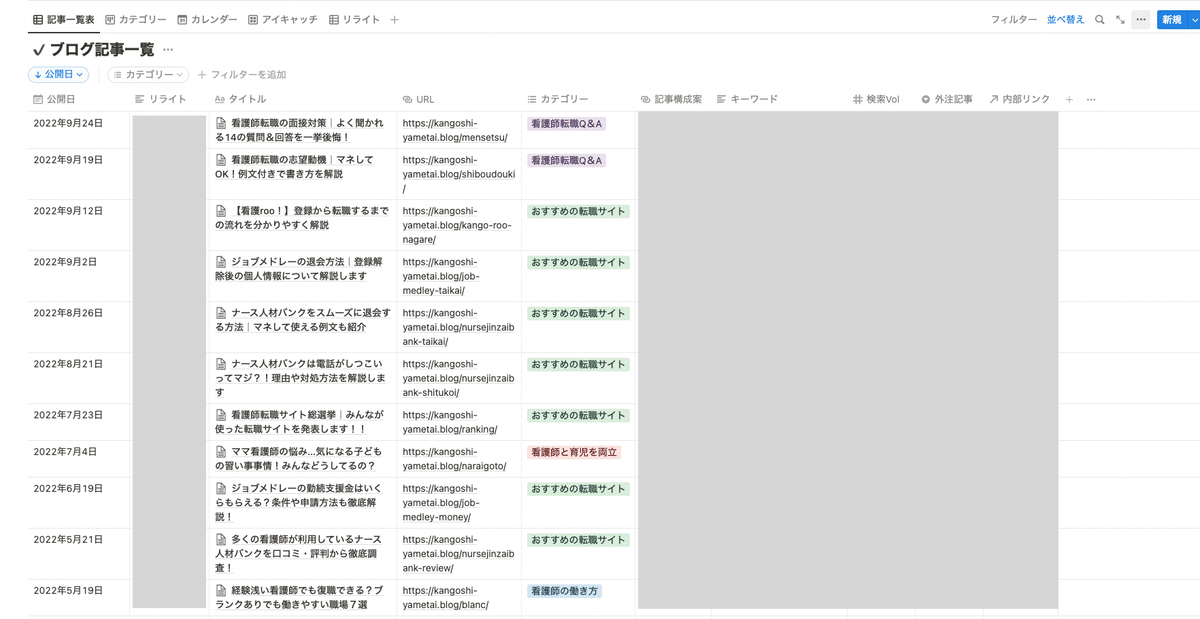Click 看護師と育児を両立 red category tag

point(574,452)
